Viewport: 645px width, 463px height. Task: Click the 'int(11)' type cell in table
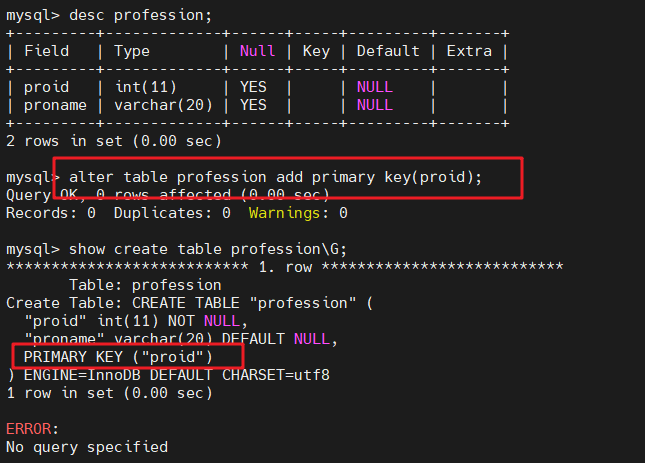click(145, 87)
